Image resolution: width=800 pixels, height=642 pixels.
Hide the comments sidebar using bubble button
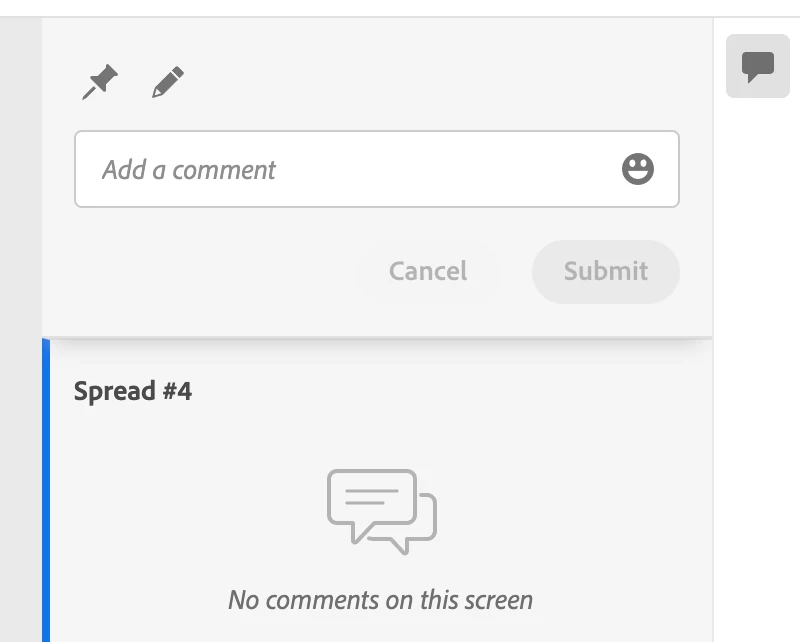click(758, 66)
